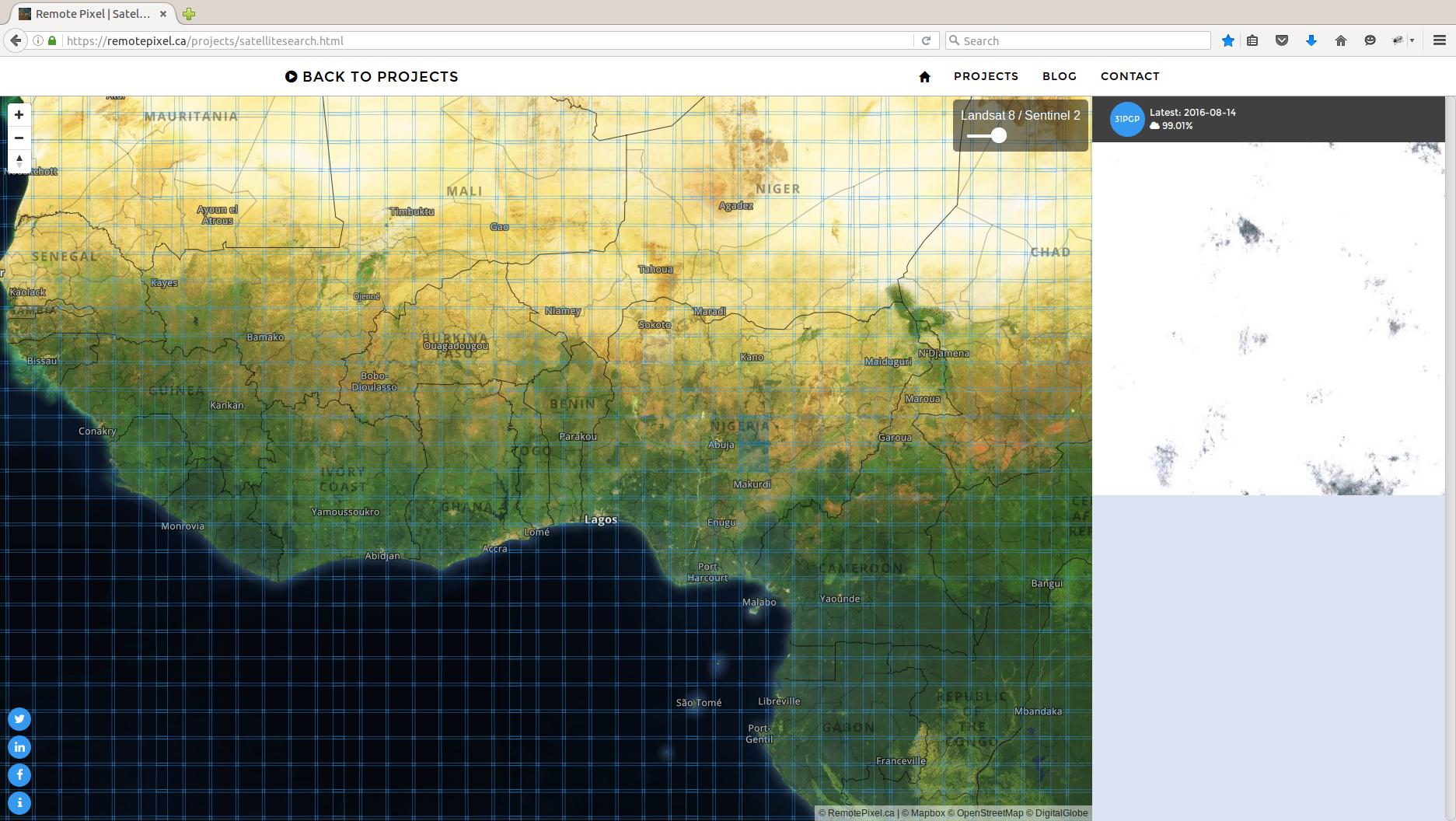The height and width of the screenshot is (821, 1456).
Task: Click Bamako on the map
Action: [265, 337]
